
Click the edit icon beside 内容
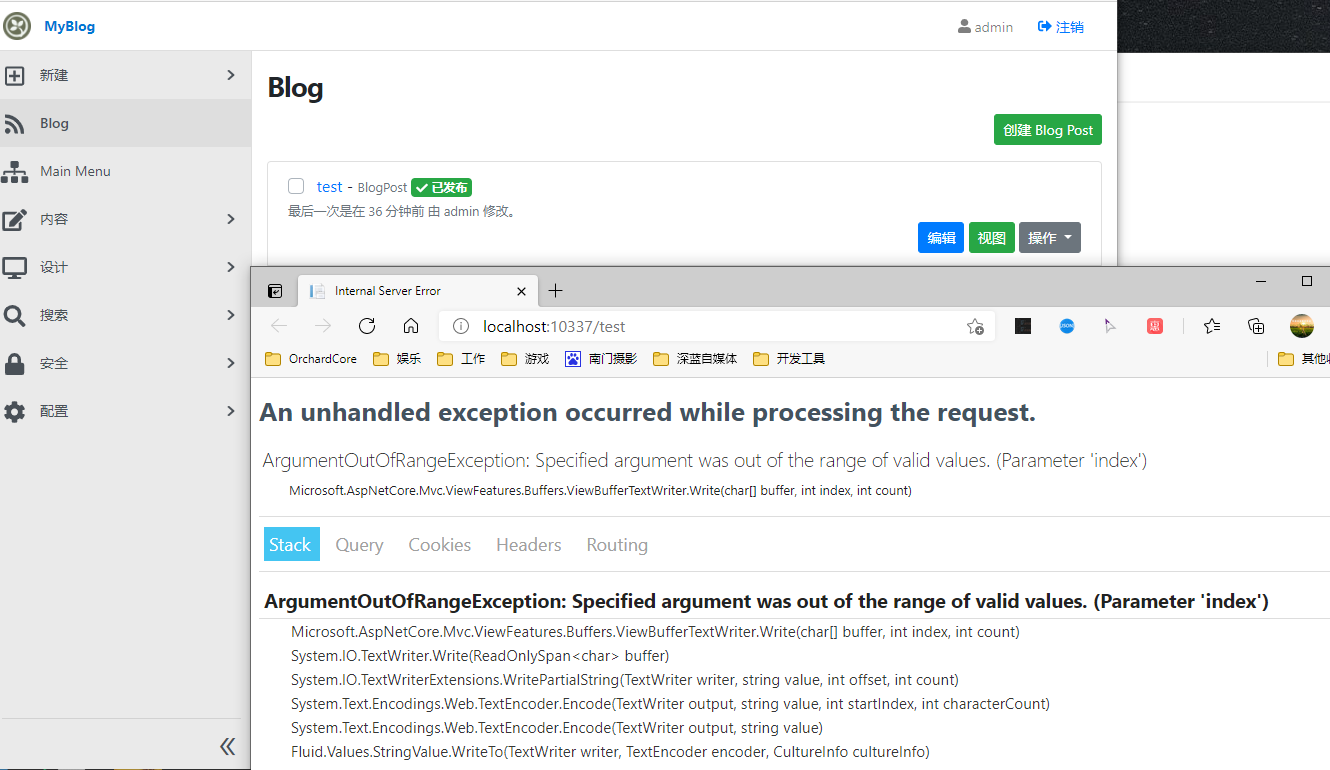[x=14, y=219]
